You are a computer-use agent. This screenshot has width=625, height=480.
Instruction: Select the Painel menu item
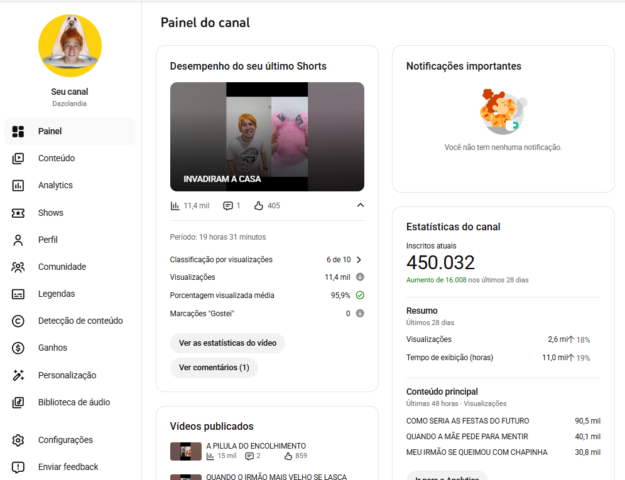[x=70, y=131]
